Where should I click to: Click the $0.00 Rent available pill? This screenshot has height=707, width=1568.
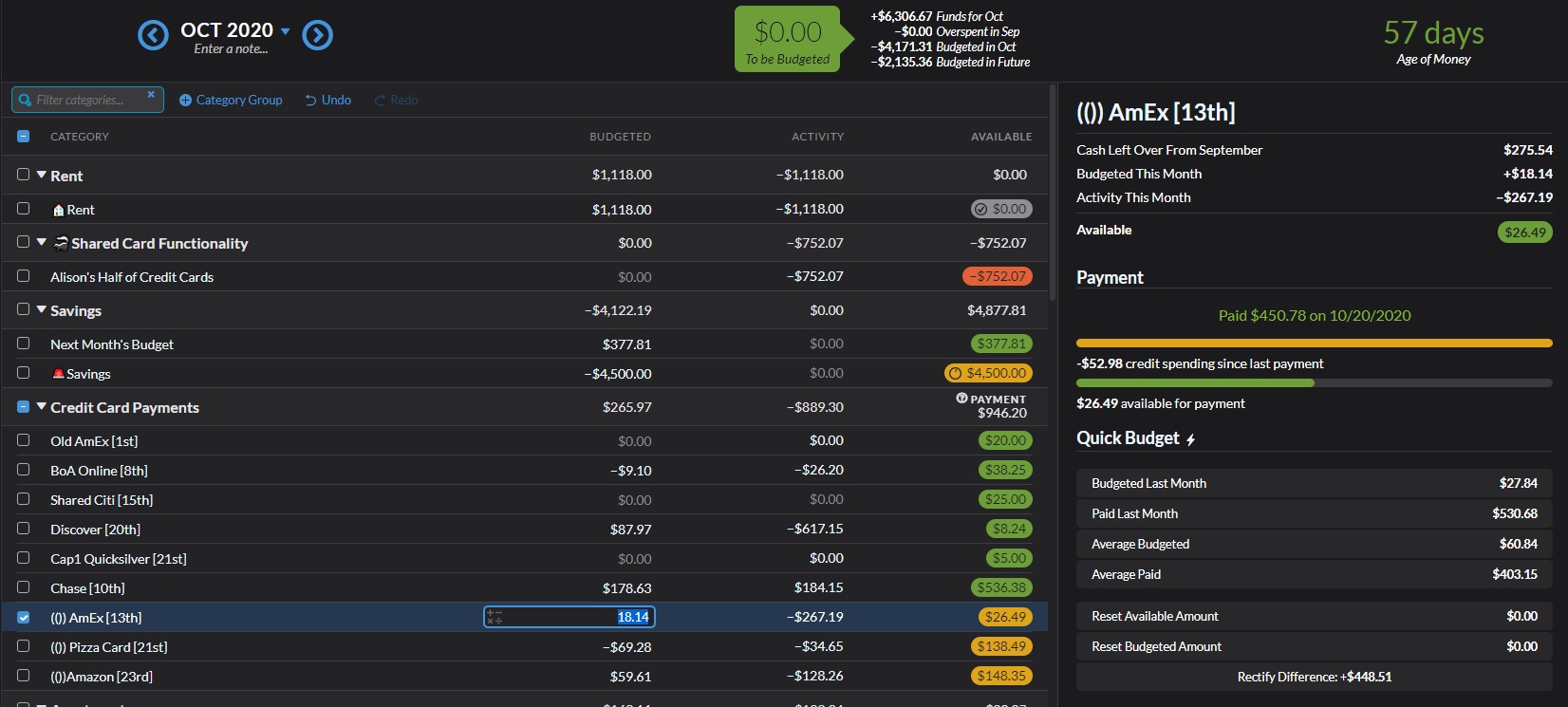[x=1001, y=209]
